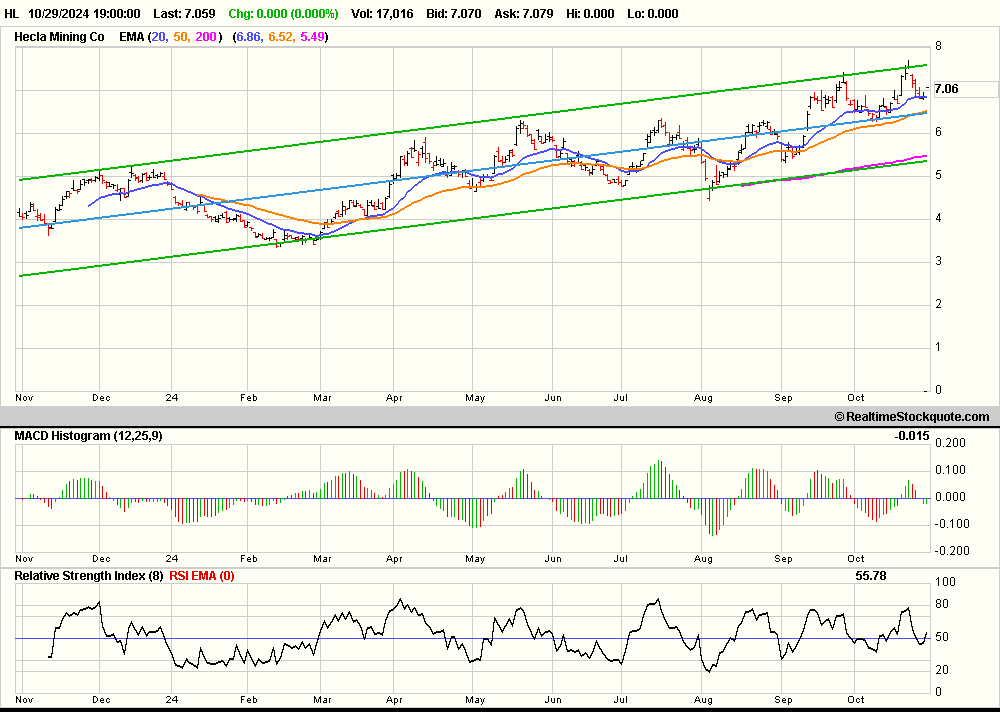Click the Lo: 0.000 reading
Screen dimensions: 1000x712
click(653, 13)
